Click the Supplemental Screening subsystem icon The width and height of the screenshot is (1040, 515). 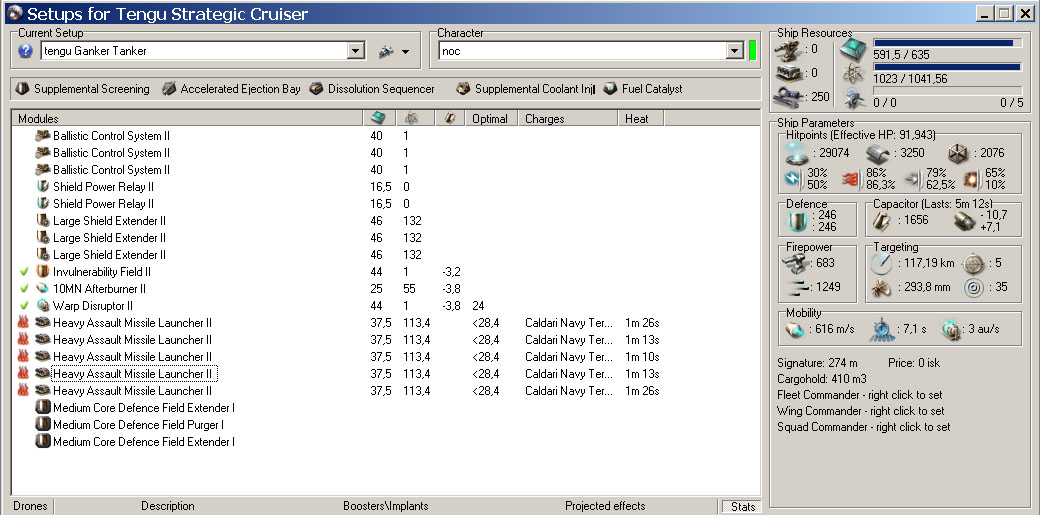point(23,89)
